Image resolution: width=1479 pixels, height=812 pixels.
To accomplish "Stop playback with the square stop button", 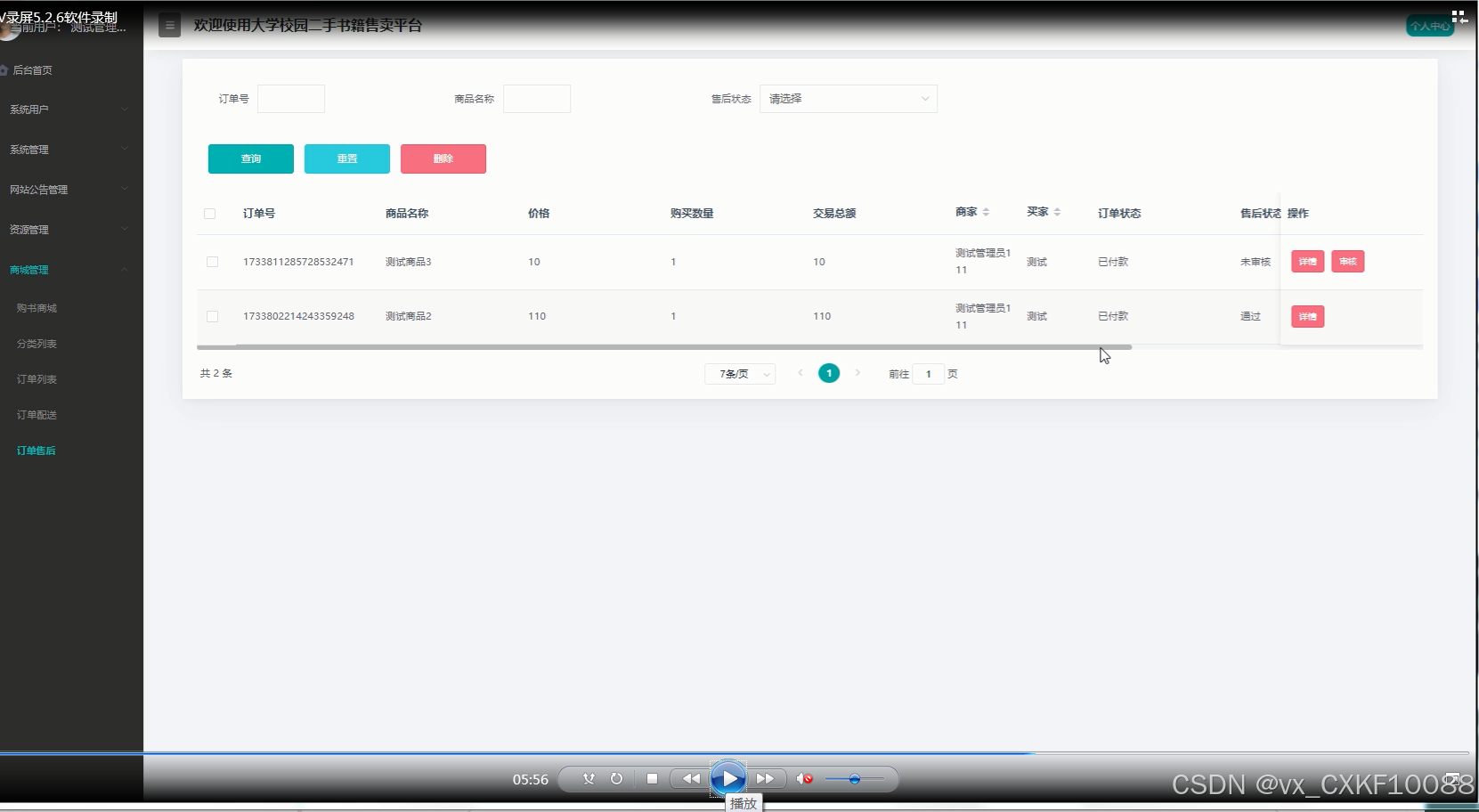I will [652, 779].
